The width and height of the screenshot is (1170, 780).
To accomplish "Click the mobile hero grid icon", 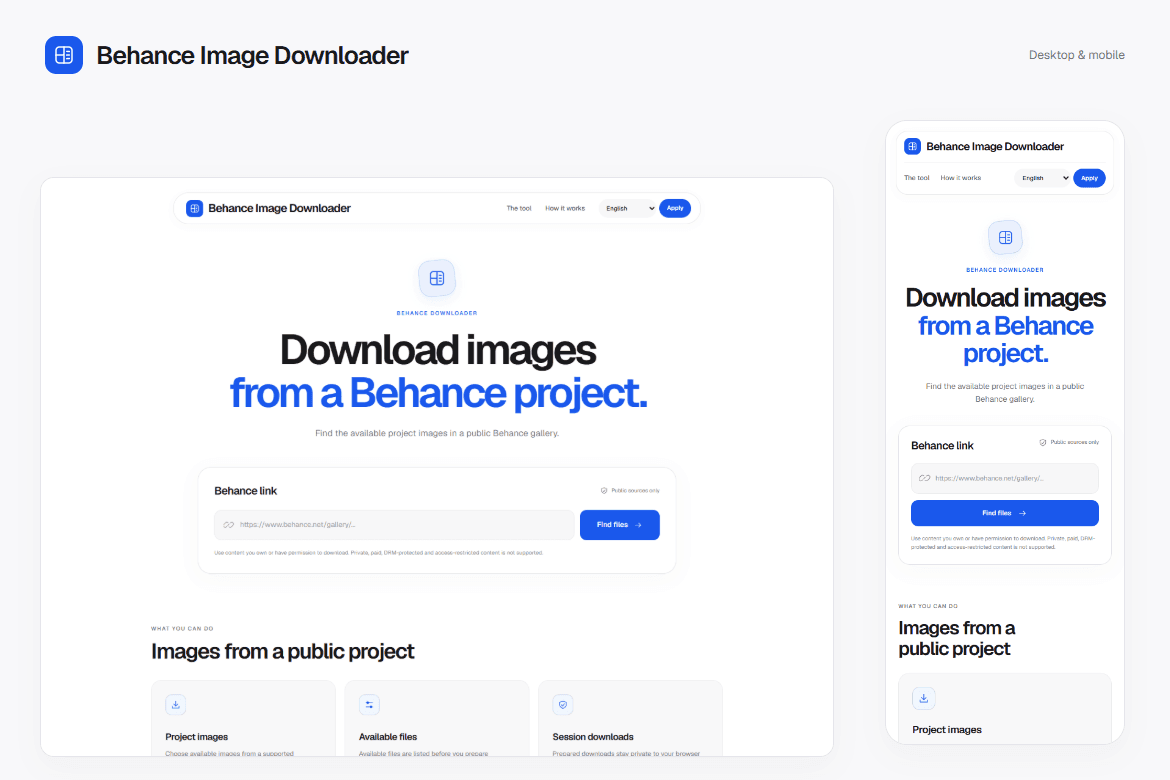I will (x=1005, y=237).
